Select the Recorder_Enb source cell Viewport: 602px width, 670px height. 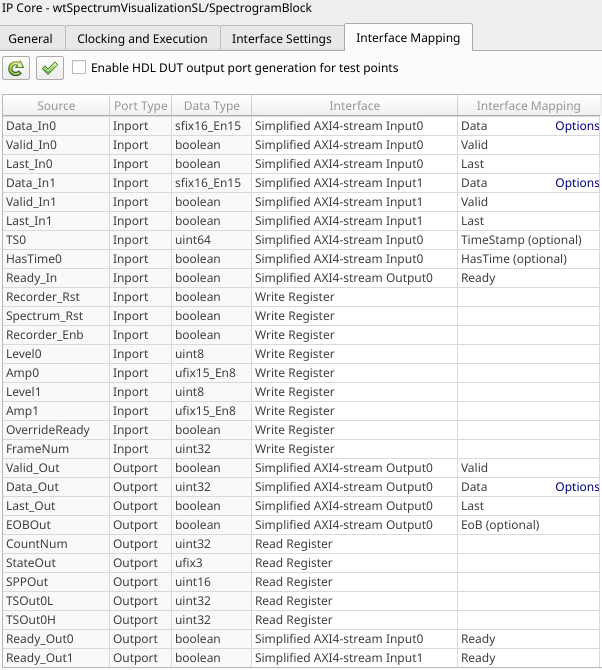click(x=56, y=335)
